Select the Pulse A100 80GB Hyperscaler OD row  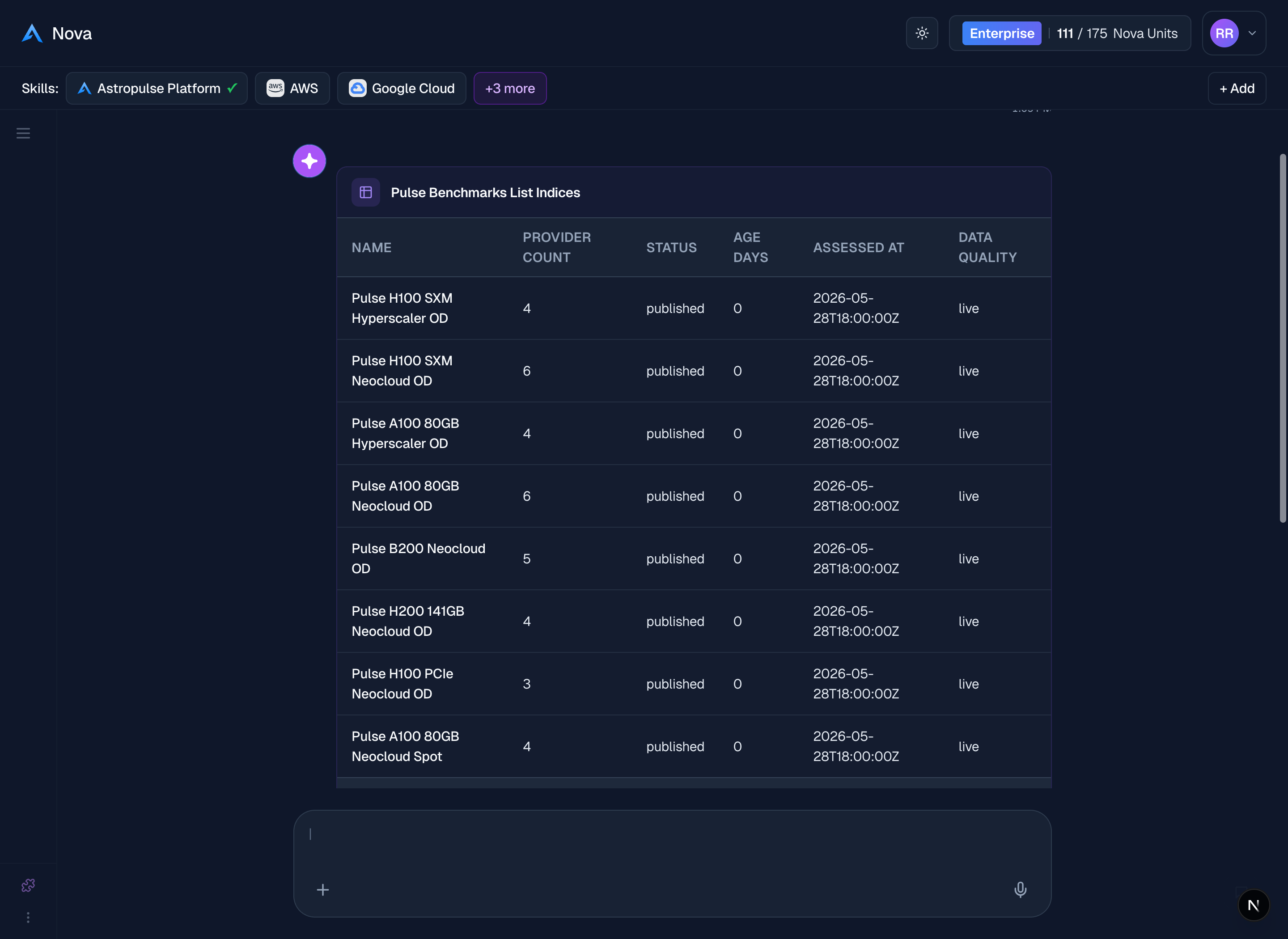pyautogui.click(x=694, y=433)
